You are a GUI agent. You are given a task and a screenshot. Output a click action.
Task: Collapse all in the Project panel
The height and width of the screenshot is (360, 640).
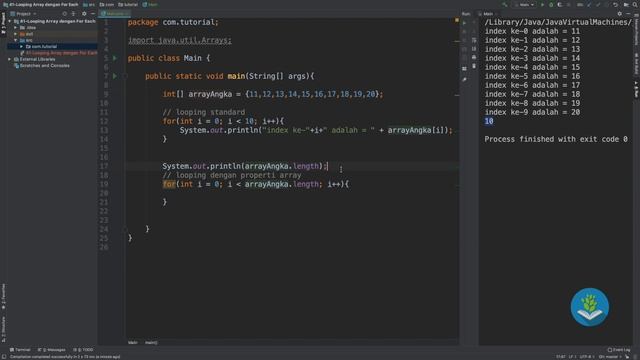[73, 13]
